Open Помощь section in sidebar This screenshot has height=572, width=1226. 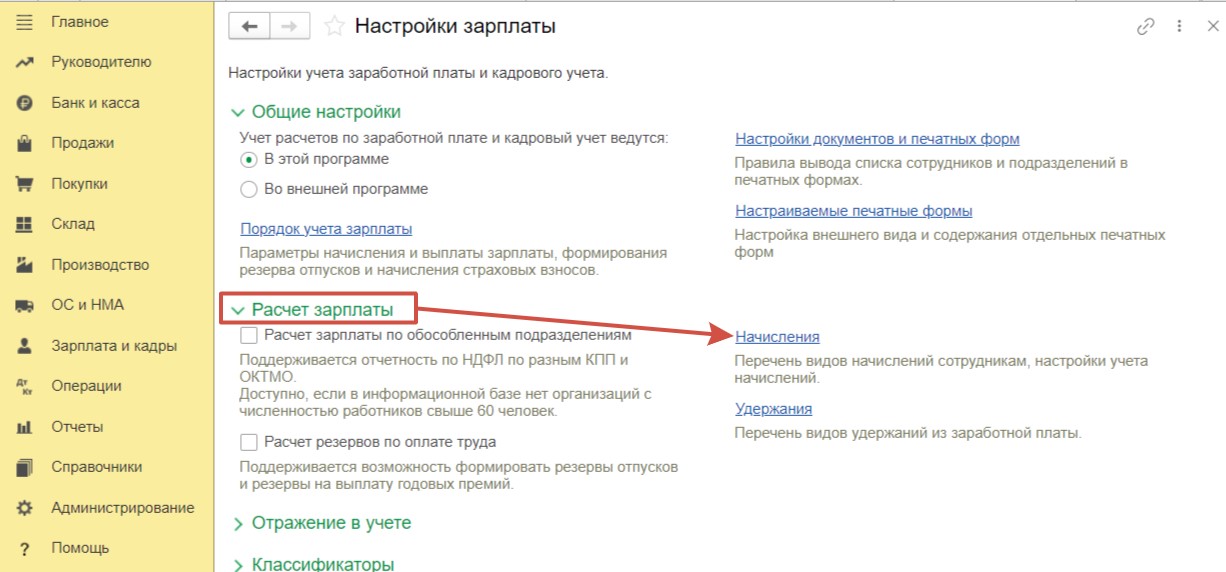80,548
